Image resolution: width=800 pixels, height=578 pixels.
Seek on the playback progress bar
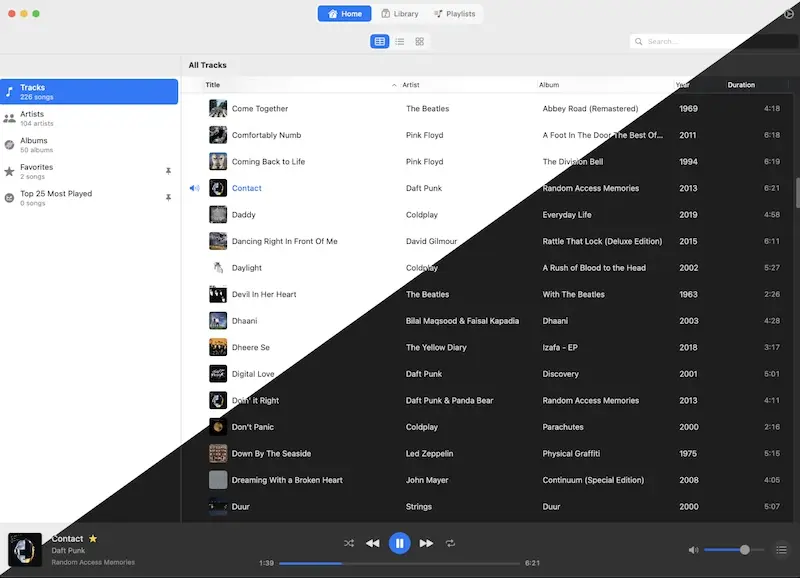pyautogui.click(x=399, y=564)
